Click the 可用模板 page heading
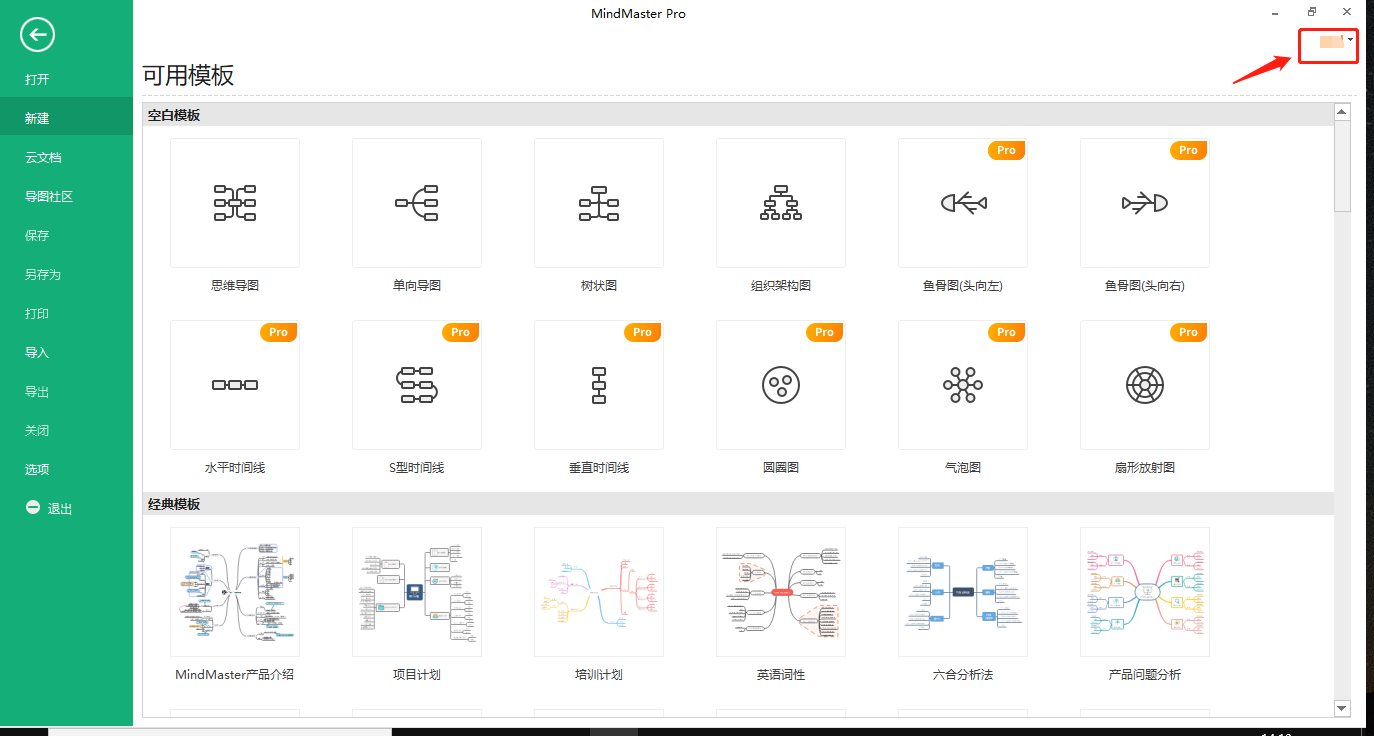 (188, 77)
